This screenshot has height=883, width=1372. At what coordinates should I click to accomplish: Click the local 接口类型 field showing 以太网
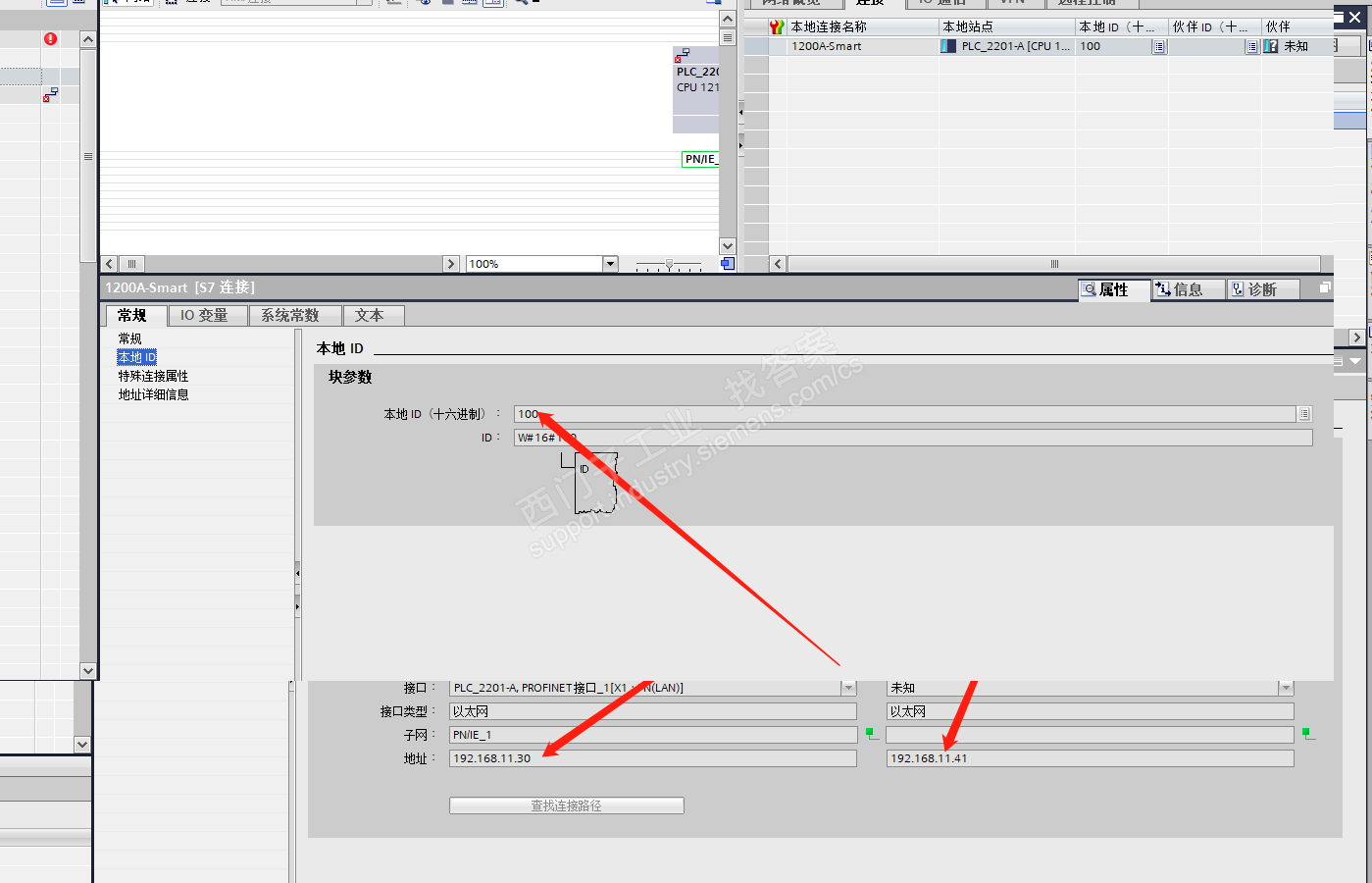pyautogui.click(x=653, y=711)
